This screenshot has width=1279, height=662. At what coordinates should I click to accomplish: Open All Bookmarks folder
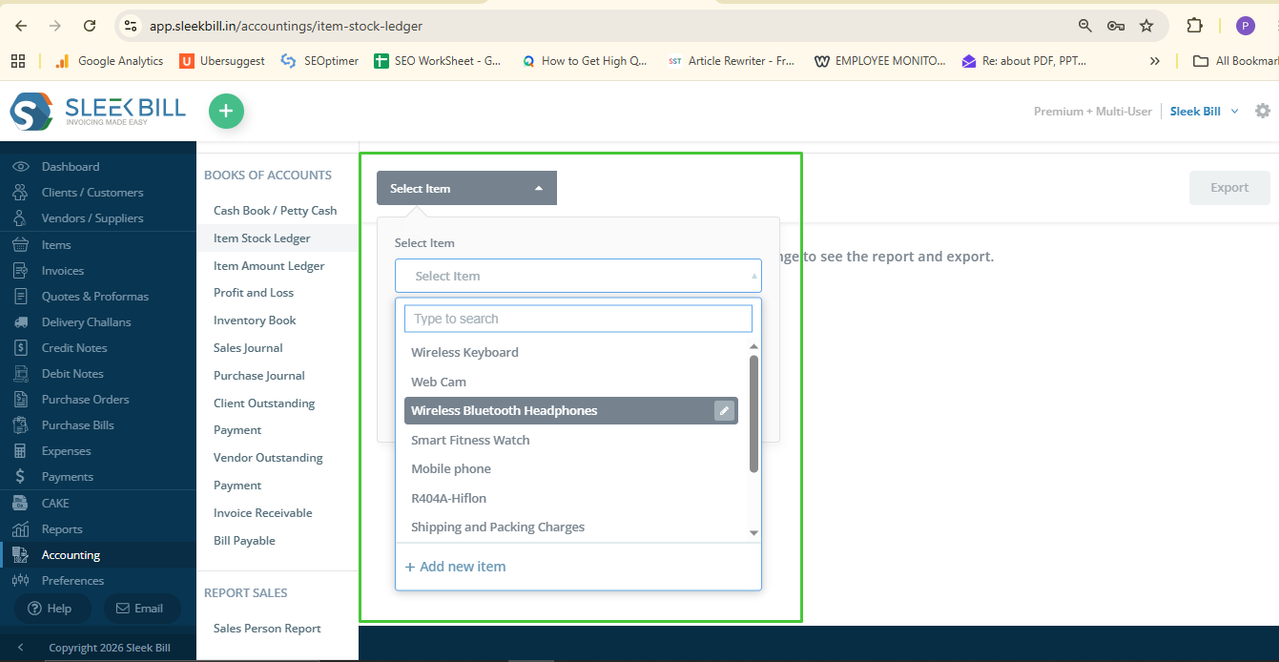click(x=1235, y=61)
